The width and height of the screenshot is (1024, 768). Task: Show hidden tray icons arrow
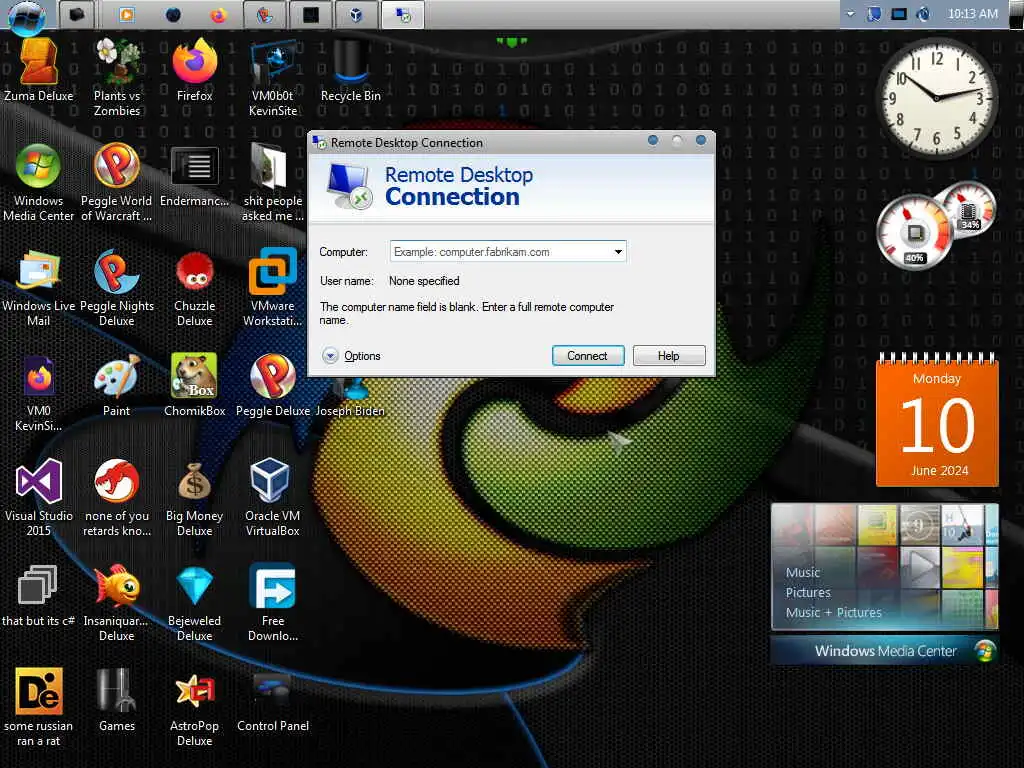click(850, 14)
